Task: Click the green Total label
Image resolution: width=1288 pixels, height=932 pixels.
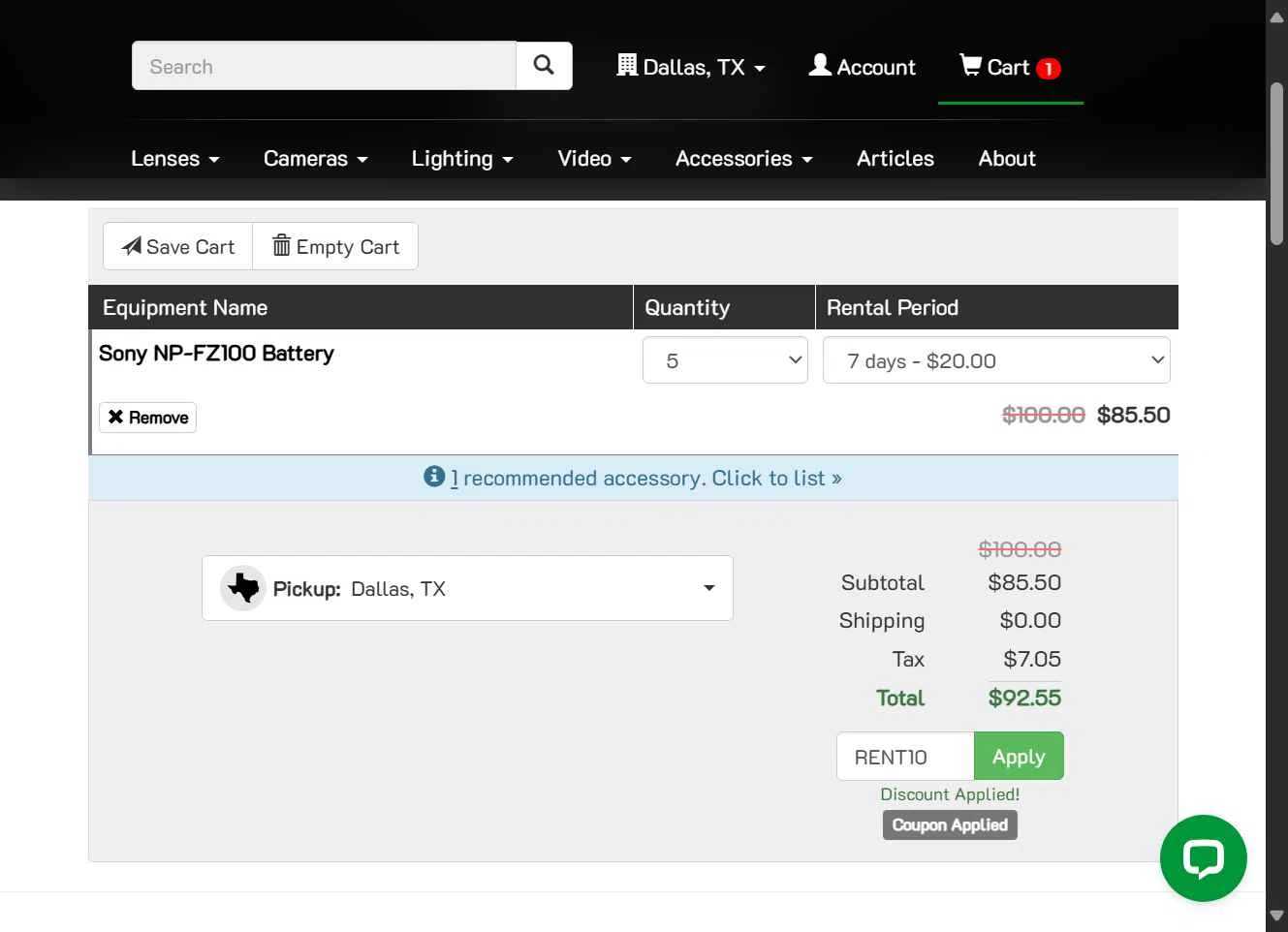Action: 900,698
